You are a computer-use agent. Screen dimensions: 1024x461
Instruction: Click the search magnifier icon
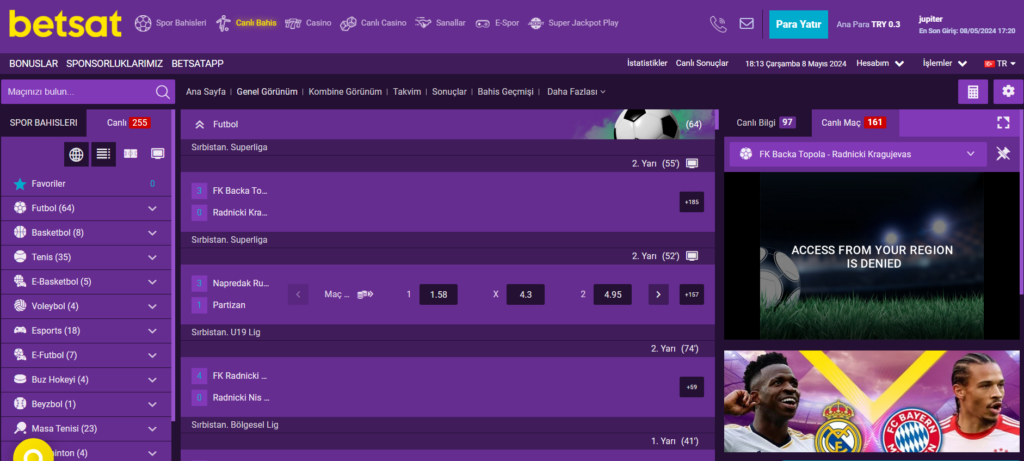(163, 92)
